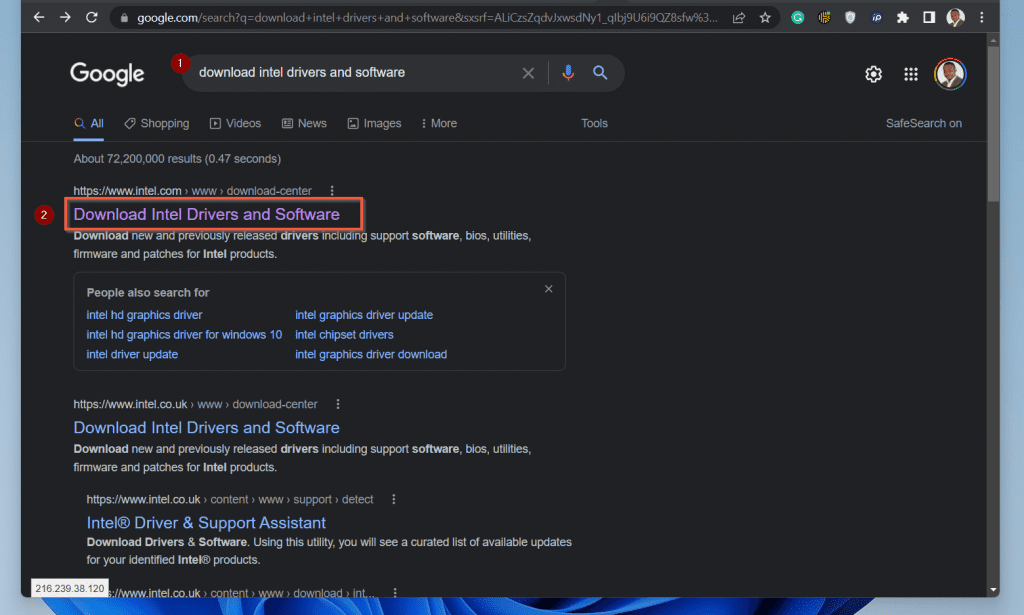1024x615 pixels.
Task: Open the yellow extension icon next to Grammarly
Action: tap(824, 18)
